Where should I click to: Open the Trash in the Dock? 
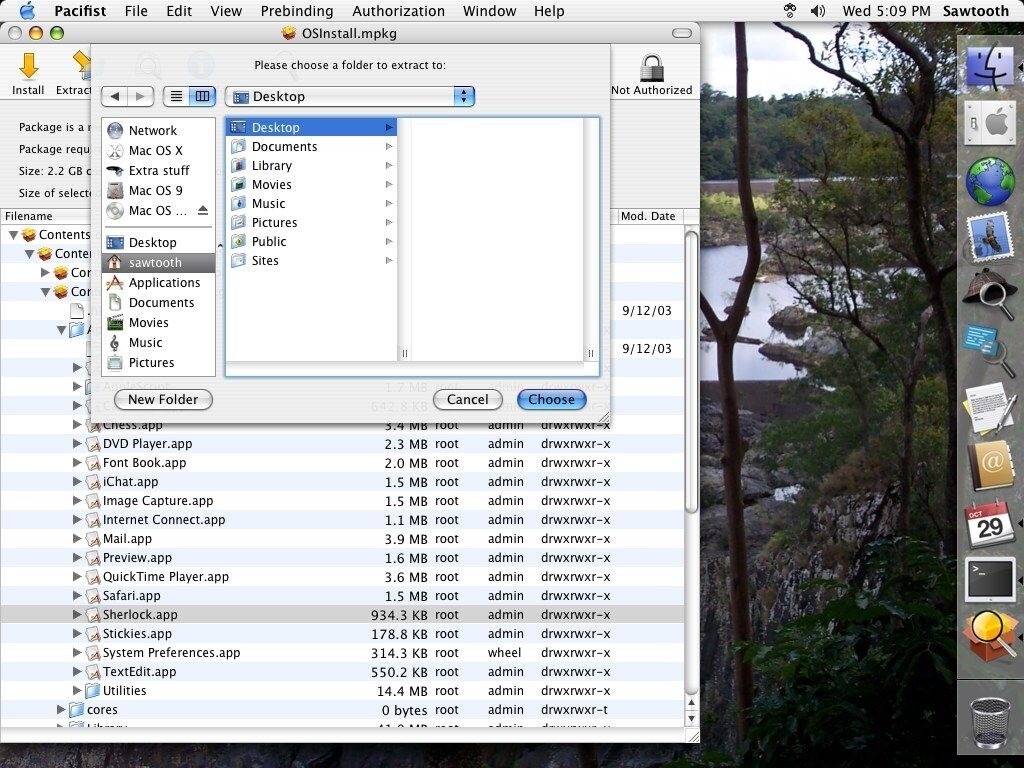coord(989,721)
